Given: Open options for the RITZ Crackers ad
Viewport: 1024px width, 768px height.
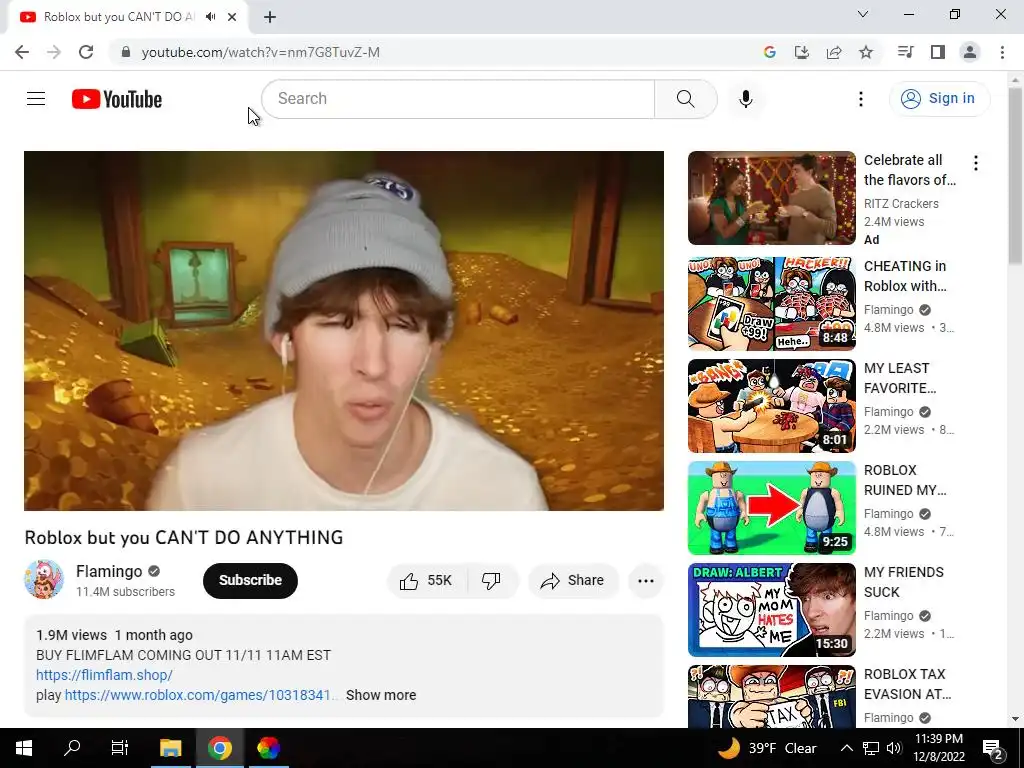Looking at the screenshot, I should (976, 163).
